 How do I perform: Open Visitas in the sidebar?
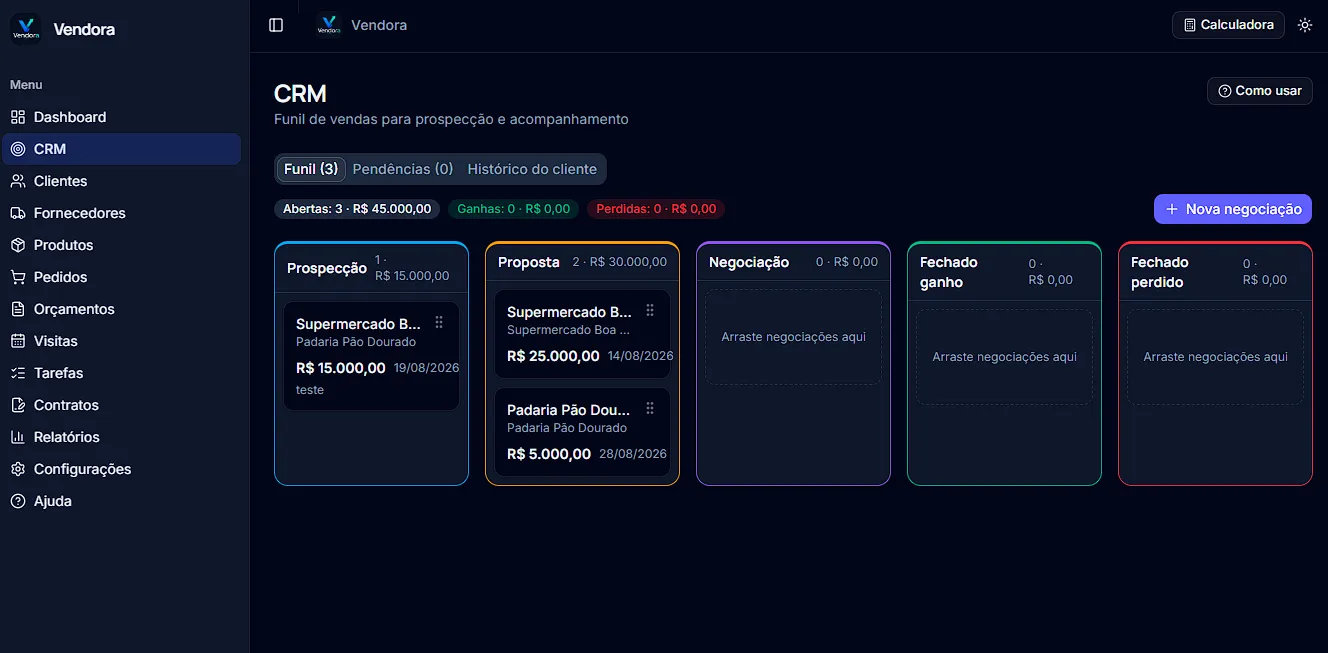click(121, 341)
